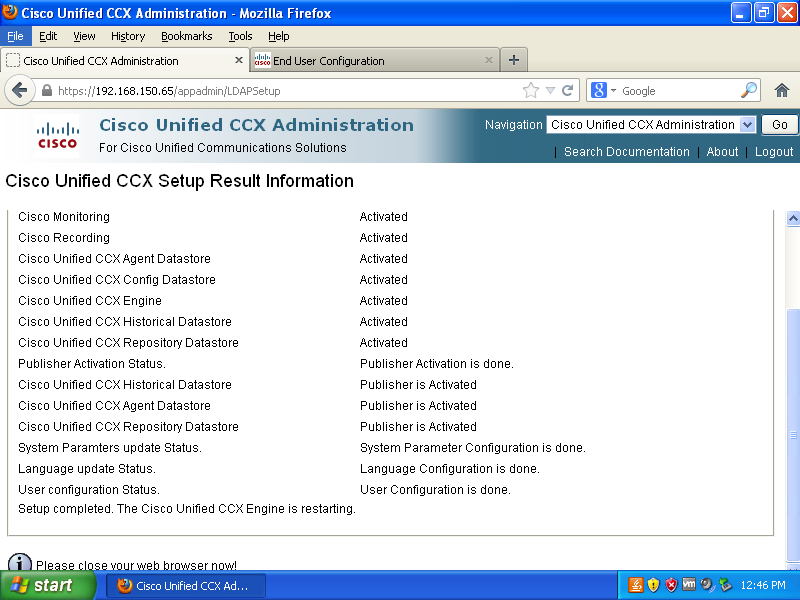Bookmark this page with the star icon
Viewport: 800px width, 600px height.
(531, 91)
